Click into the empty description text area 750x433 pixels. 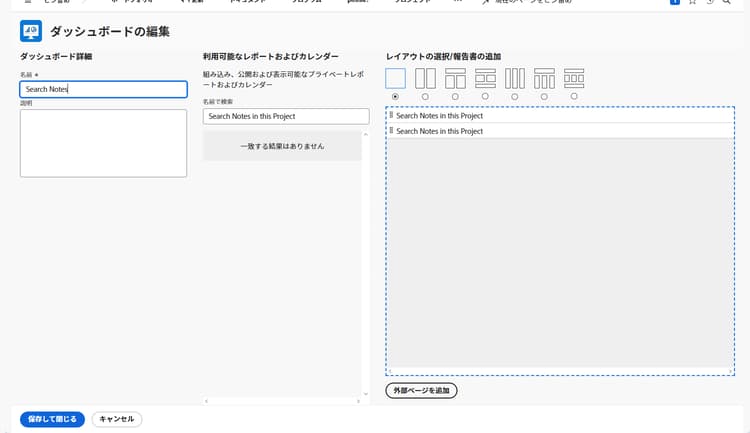pos(103,143)
